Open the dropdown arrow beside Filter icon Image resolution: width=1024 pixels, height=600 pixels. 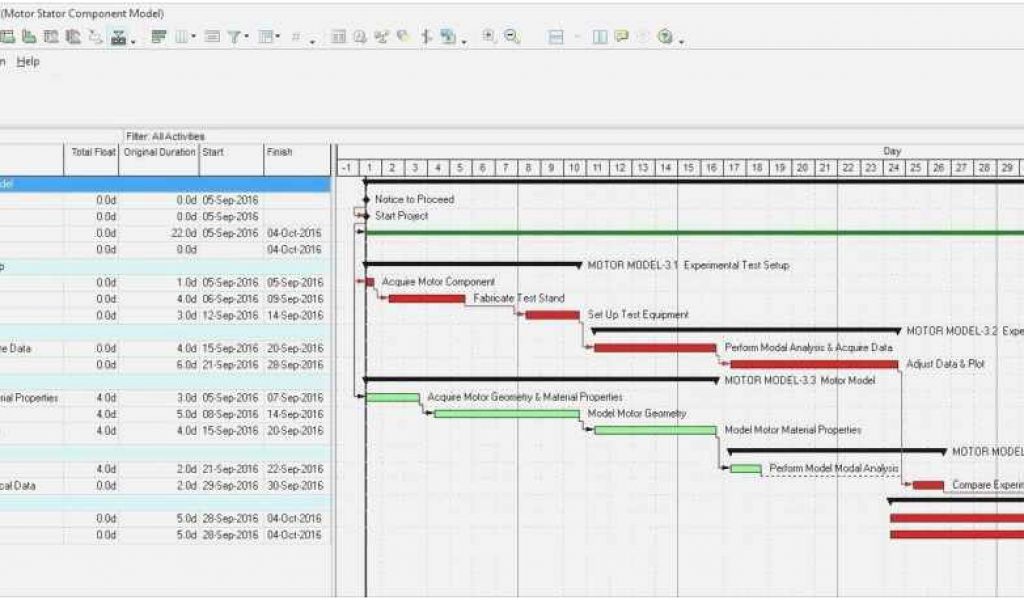click(246, 38)
